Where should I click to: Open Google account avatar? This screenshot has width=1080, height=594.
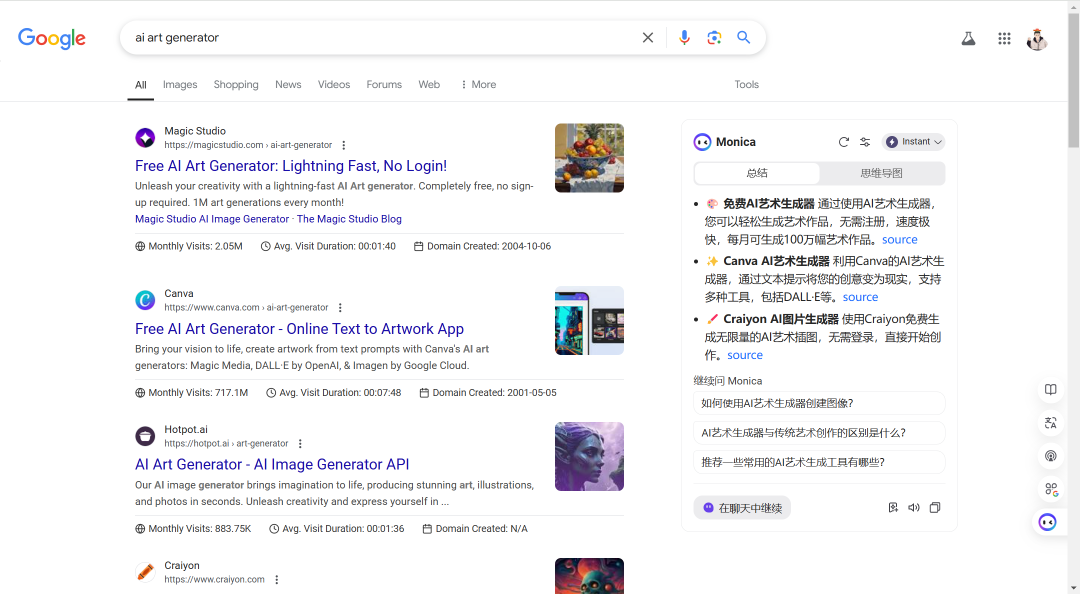(1037, 39)
